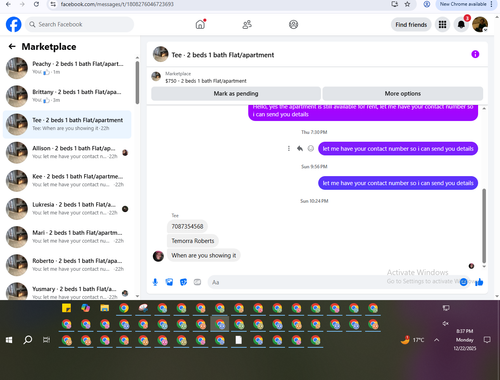
Task: Select the Tee conversation in list
Action: coord(67,124)
